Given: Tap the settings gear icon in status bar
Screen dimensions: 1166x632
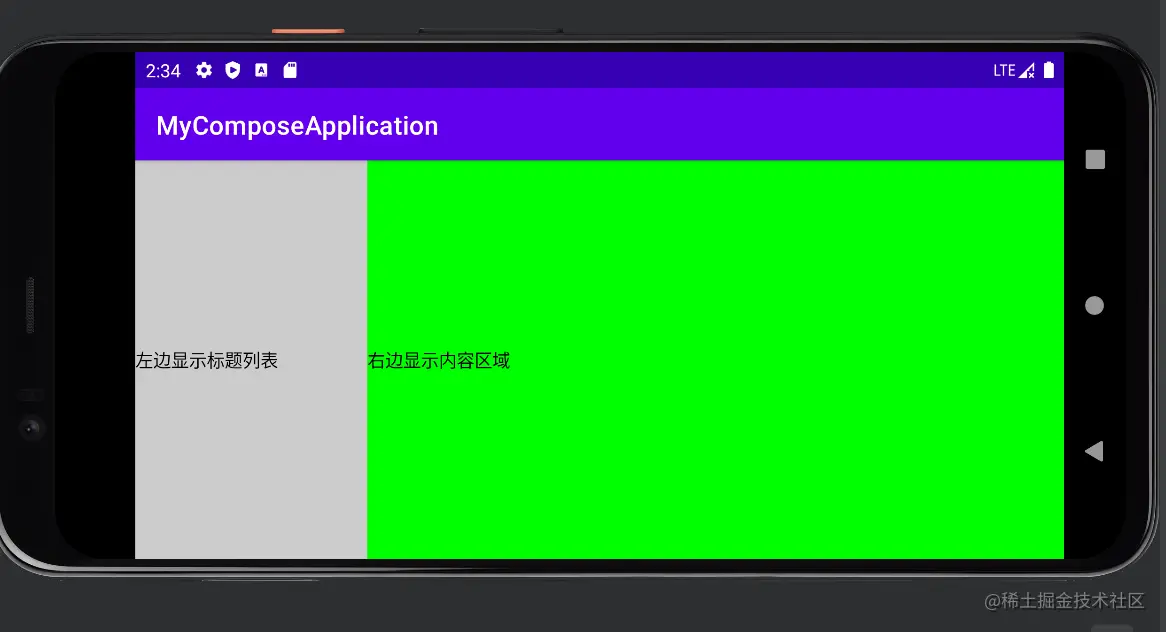Looking at the screenshot, I should (x=204, y=70).
